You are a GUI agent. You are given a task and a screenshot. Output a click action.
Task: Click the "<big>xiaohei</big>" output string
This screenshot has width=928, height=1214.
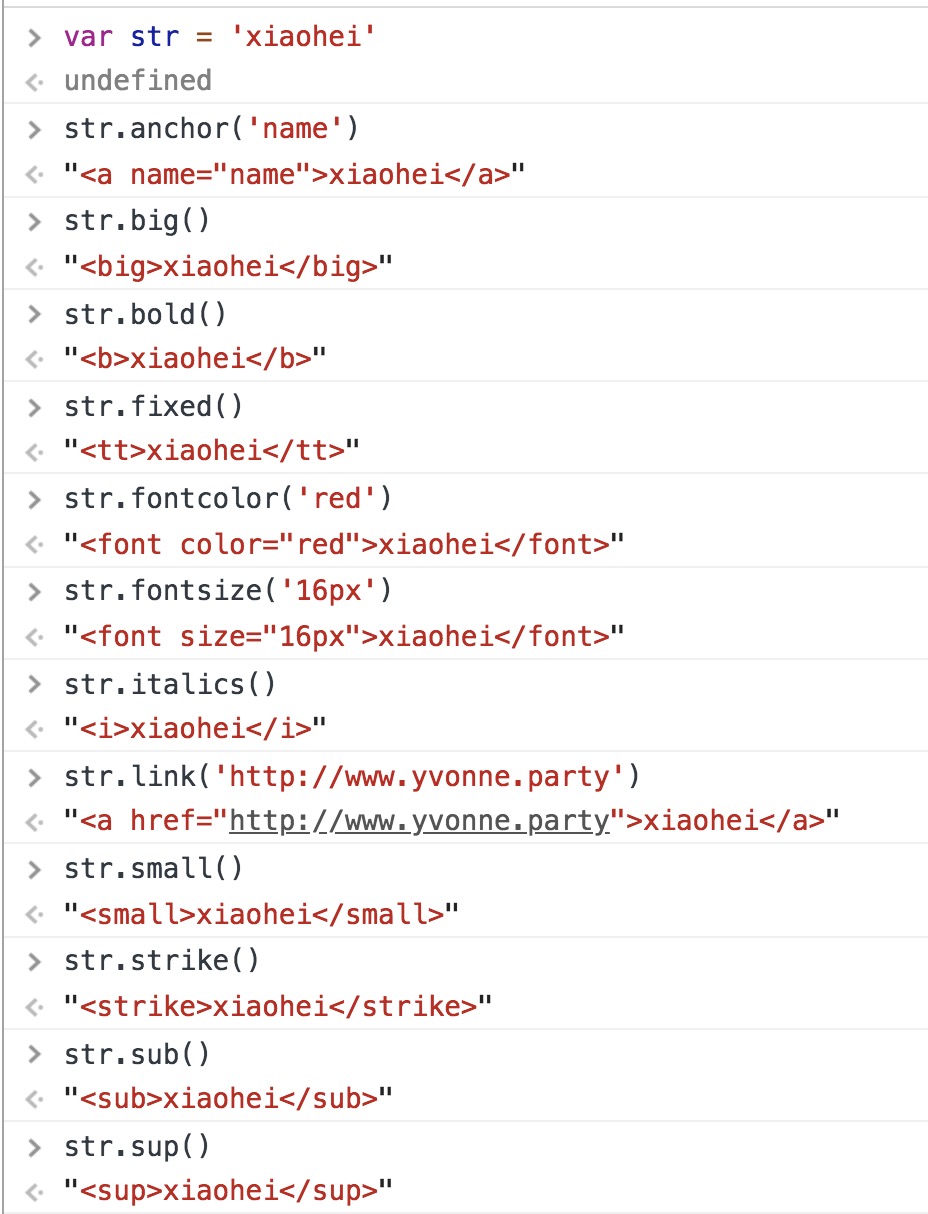(x=229, y=268)
